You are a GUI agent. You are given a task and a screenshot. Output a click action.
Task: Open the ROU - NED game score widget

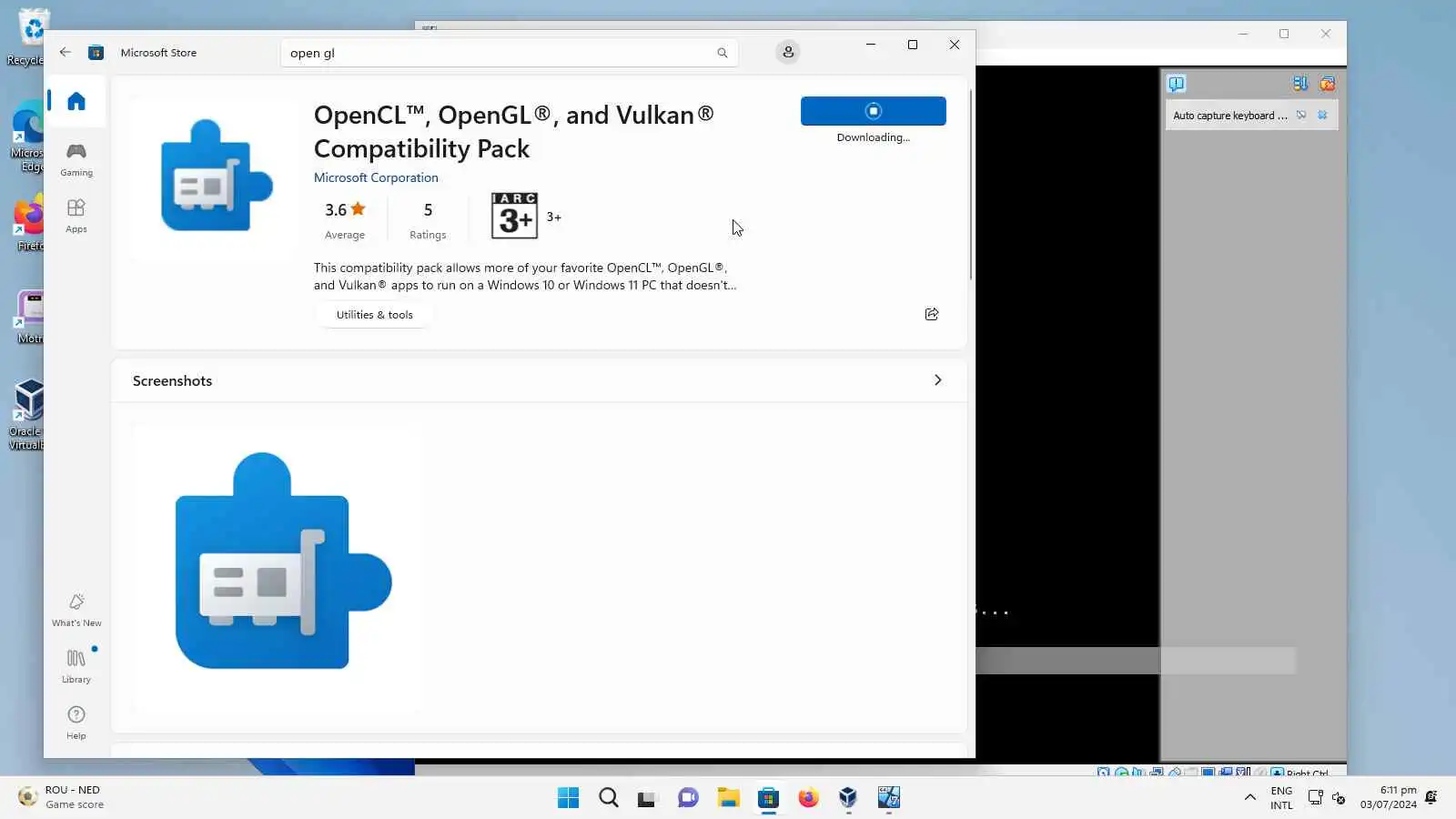click(x=62, y=797)
